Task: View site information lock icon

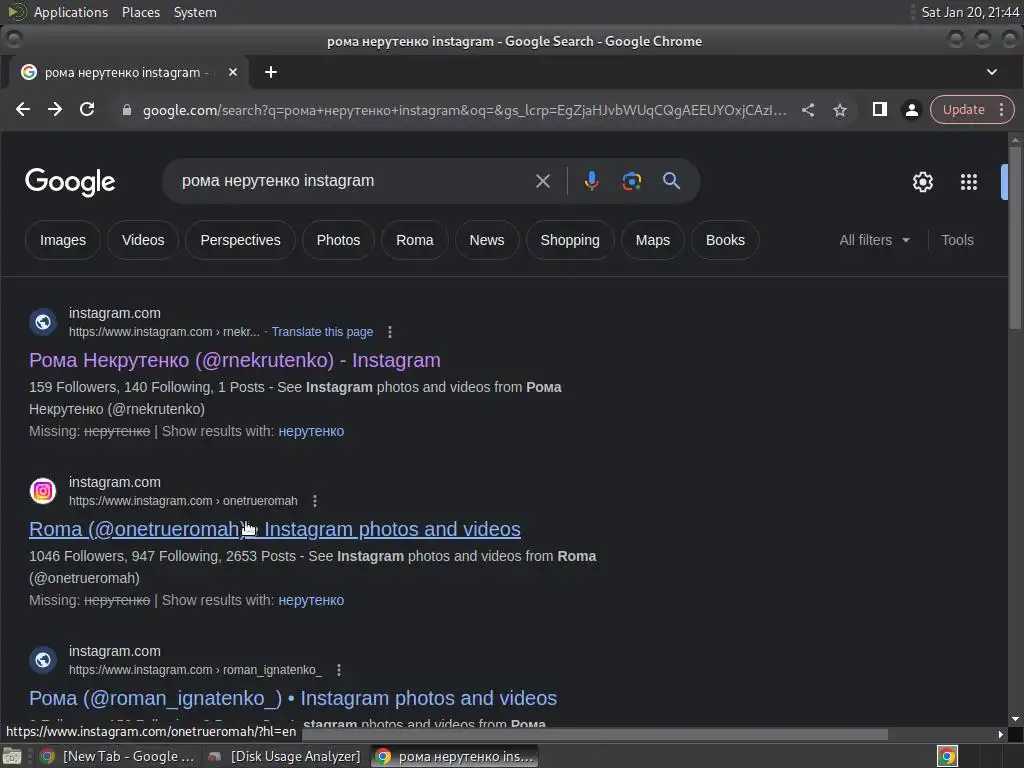Action: click(x=127, y=110)
